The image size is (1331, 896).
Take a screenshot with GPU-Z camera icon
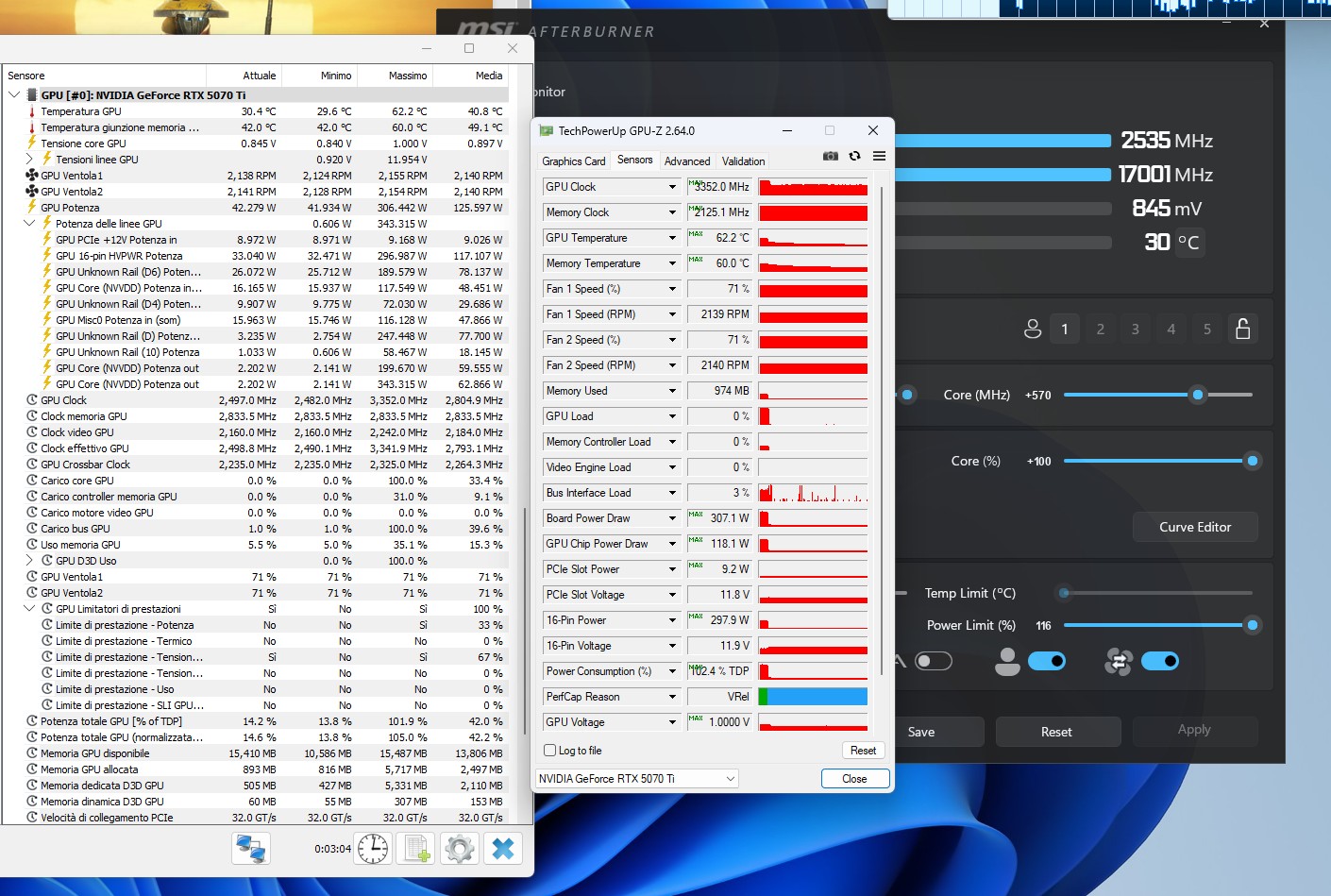tap(831, 156)
